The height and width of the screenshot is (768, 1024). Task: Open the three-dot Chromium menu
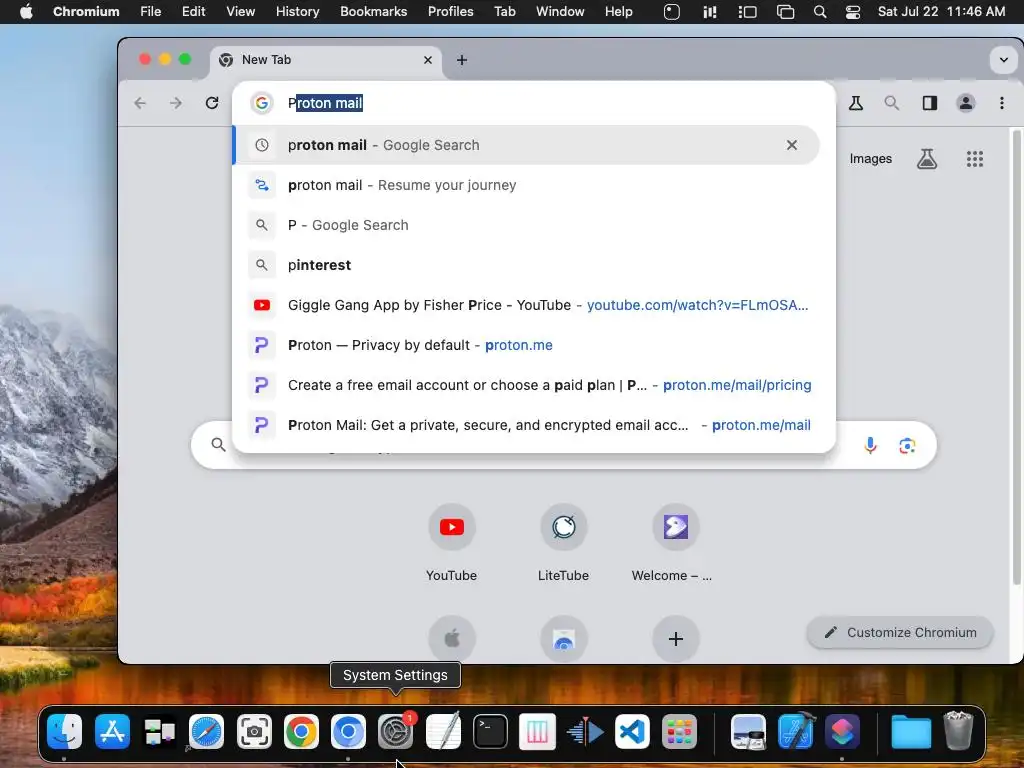coord(1002,103)
